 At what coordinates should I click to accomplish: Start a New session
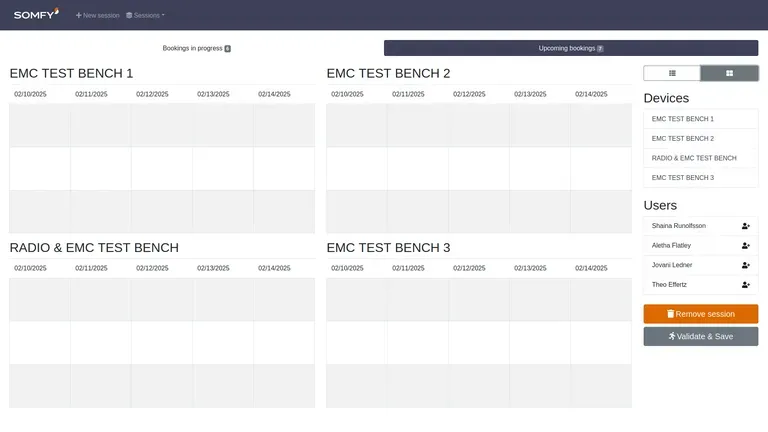[x=98, y=16]
